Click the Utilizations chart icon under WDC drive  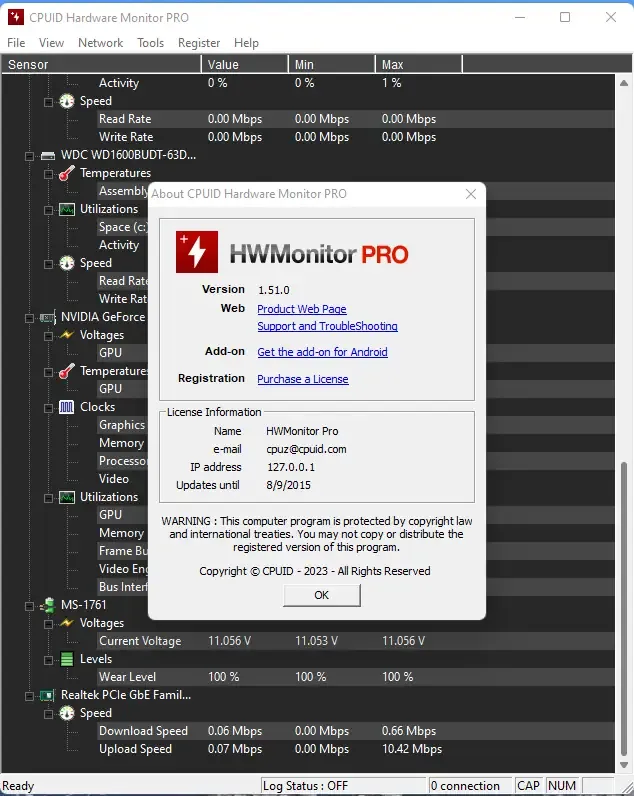pos(66,209)
